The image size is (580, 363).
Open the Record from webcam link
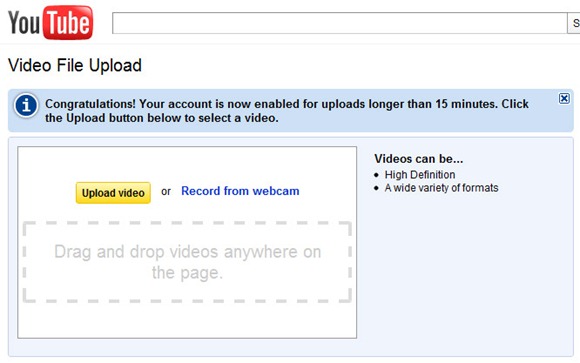(x=240, y=191)
